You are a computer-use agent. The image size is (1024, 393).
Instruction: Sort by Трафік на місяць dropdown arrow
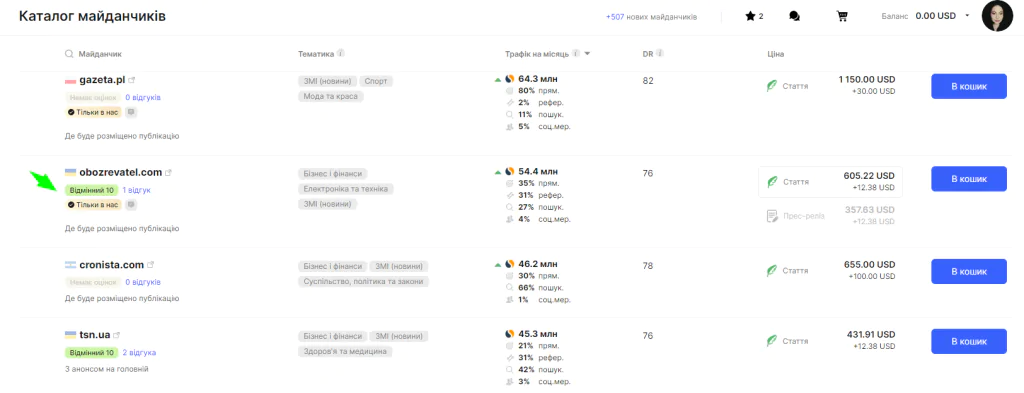587,54
